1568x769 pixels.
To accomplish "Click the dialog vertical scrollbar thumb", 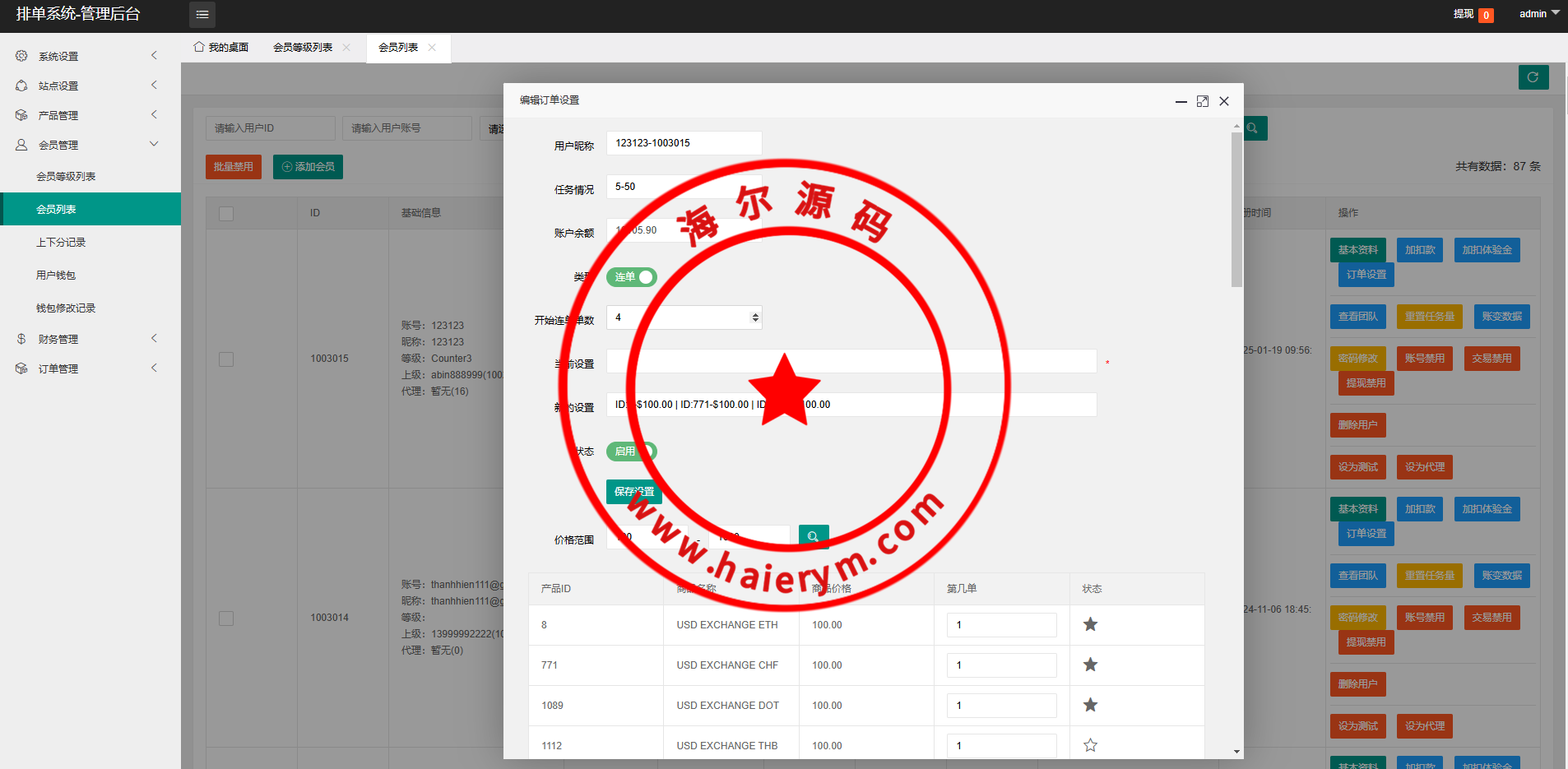I will 1236,210.
